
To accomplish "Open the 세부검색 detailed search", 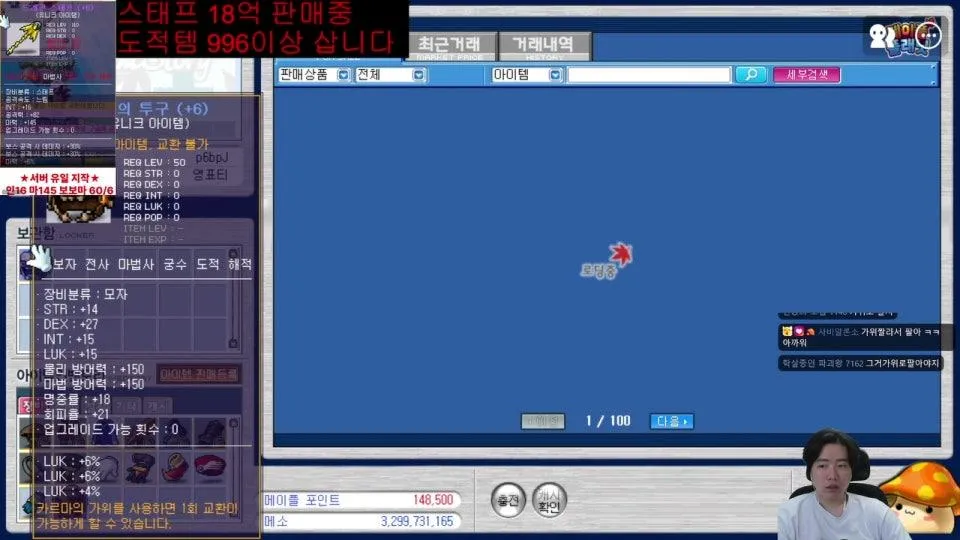I will tap(806, 75).
